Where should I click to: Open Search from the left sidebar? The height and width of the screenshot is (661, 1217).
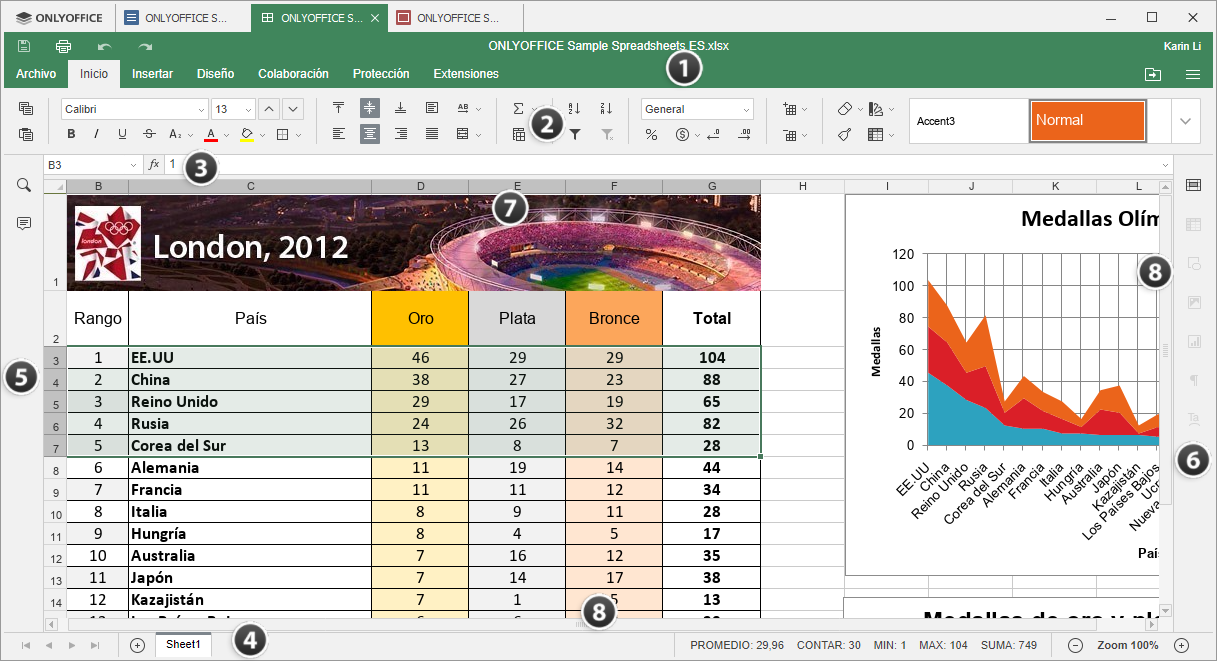[x=24, y=185]
